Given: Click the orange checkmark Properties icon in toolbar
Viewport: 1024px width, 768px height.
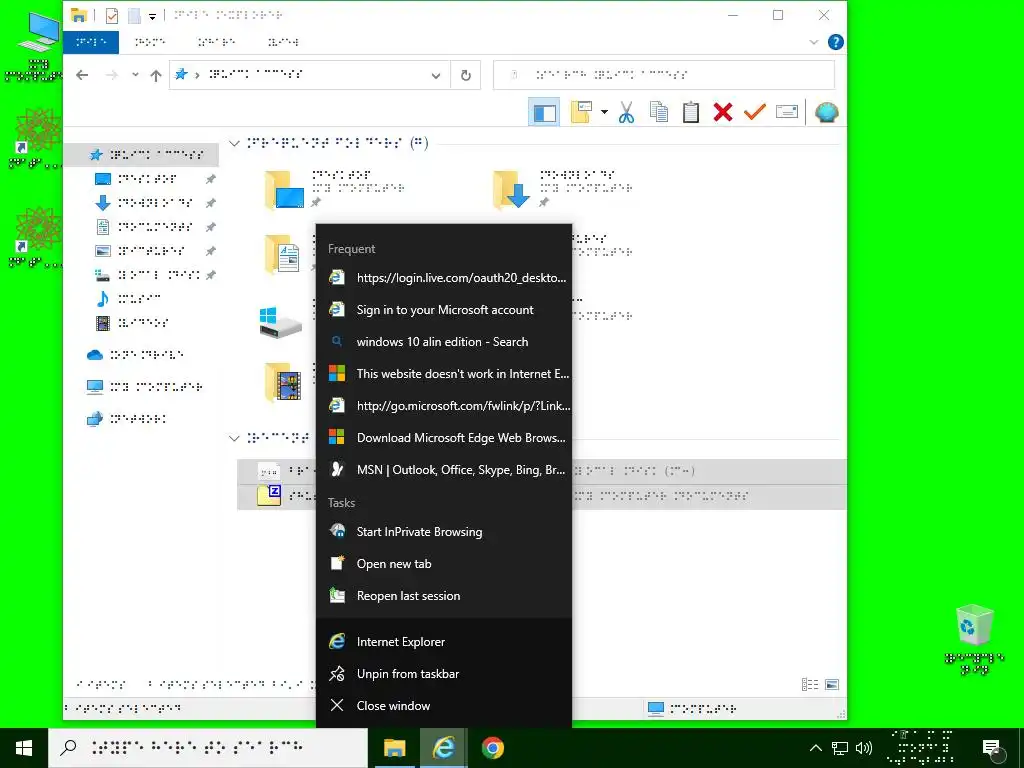Looking at the screenshot, I should click(754, 112).
